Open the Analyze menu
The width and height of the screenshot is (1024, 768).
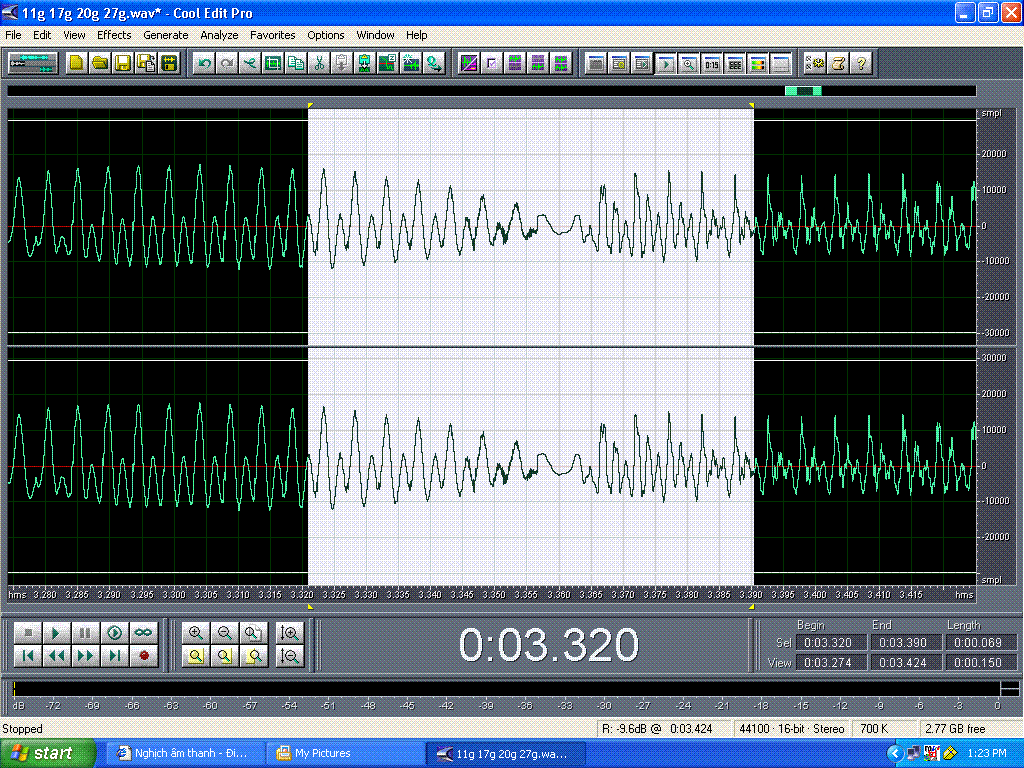(x=219, y=35)
